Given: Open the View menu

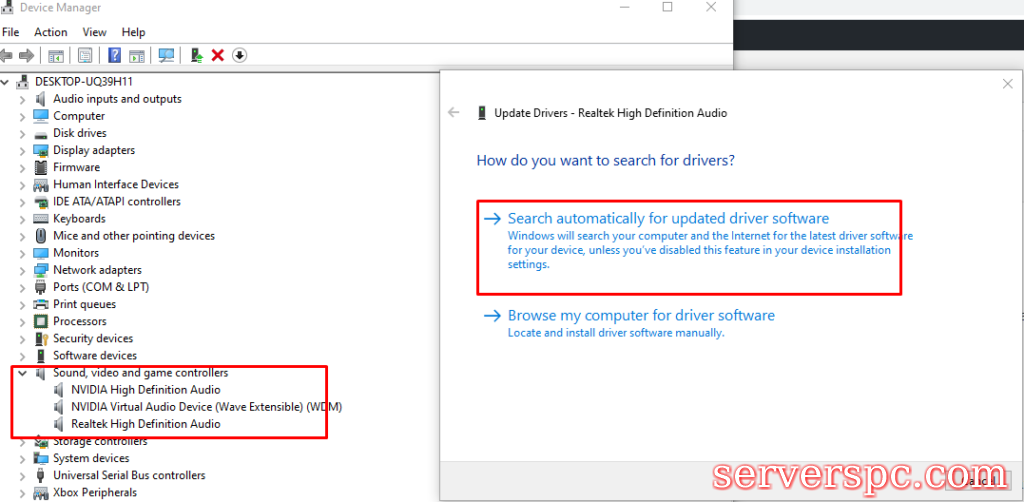Looking at the screenshot, I should (x=94, y=32).
